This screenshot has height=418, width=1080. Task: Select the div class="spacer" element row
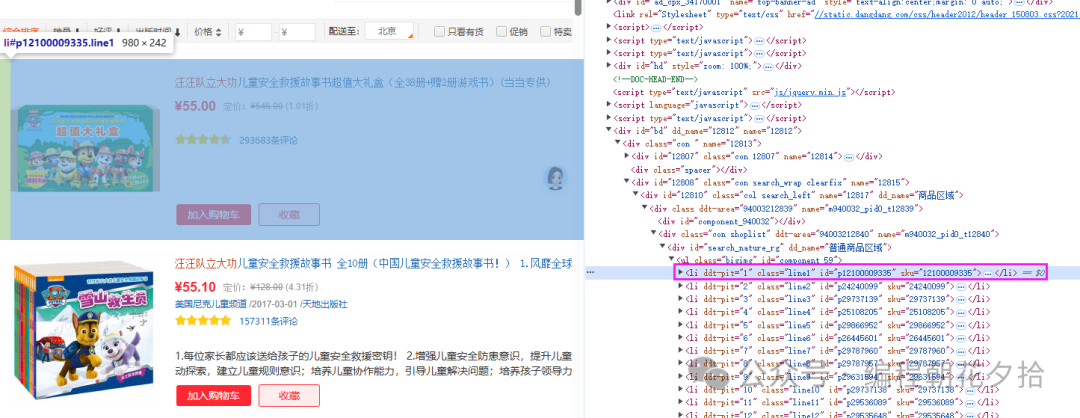[689, 169]
